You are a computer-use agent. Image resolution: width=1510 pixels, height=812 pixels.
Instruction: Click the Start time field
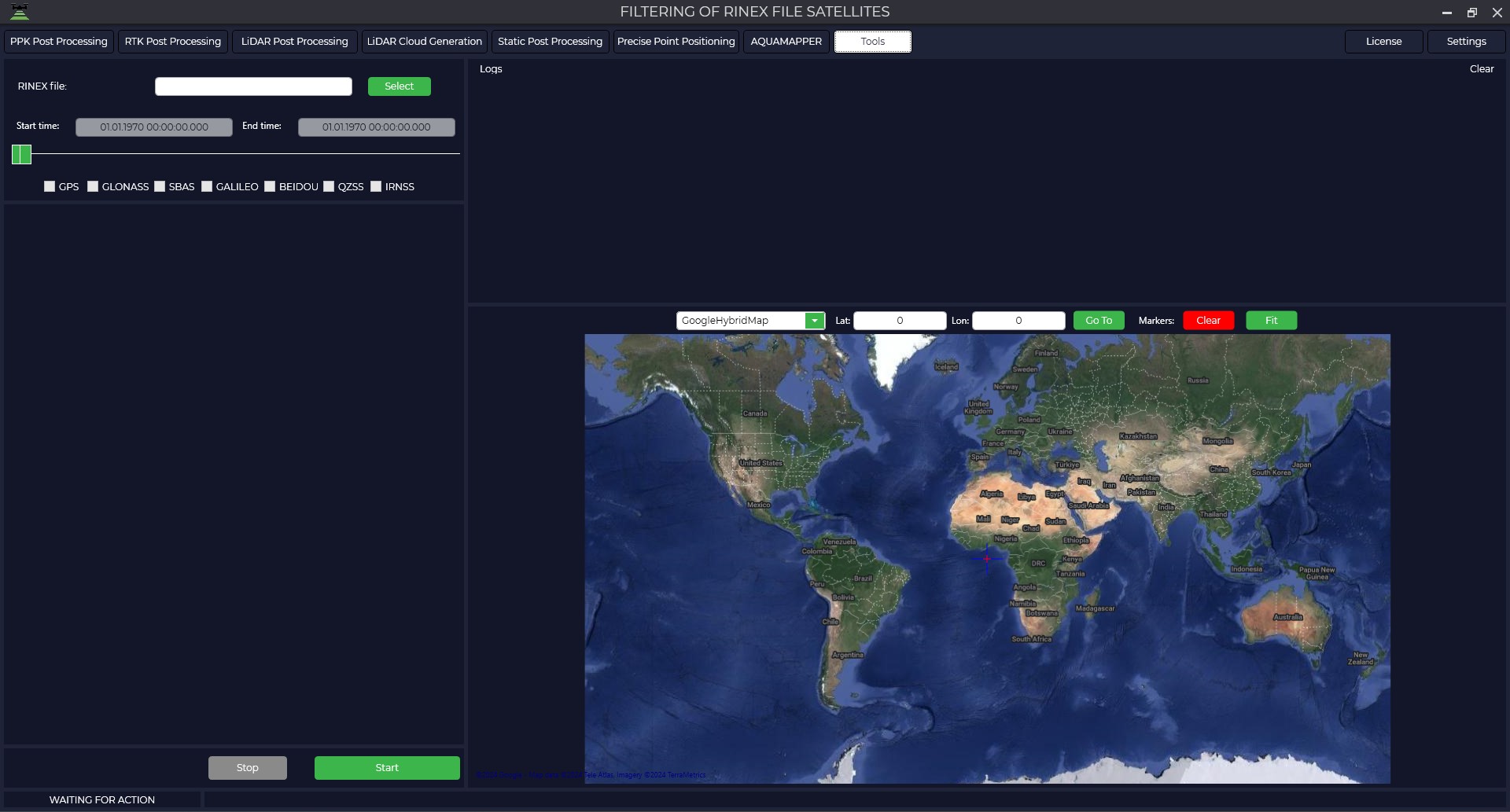[x=154, y=127]
